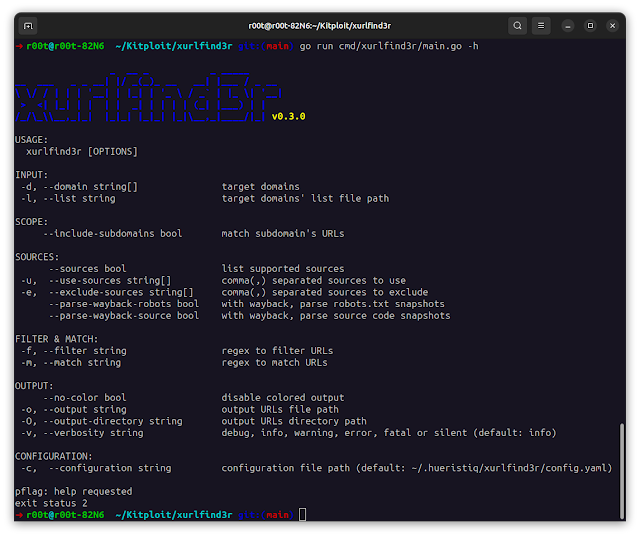The height and width of the screenshot is (537, 640).
Task: Click 'with wayback, parse robots.txt snapshots' text
Action: [x=333, y=304]
